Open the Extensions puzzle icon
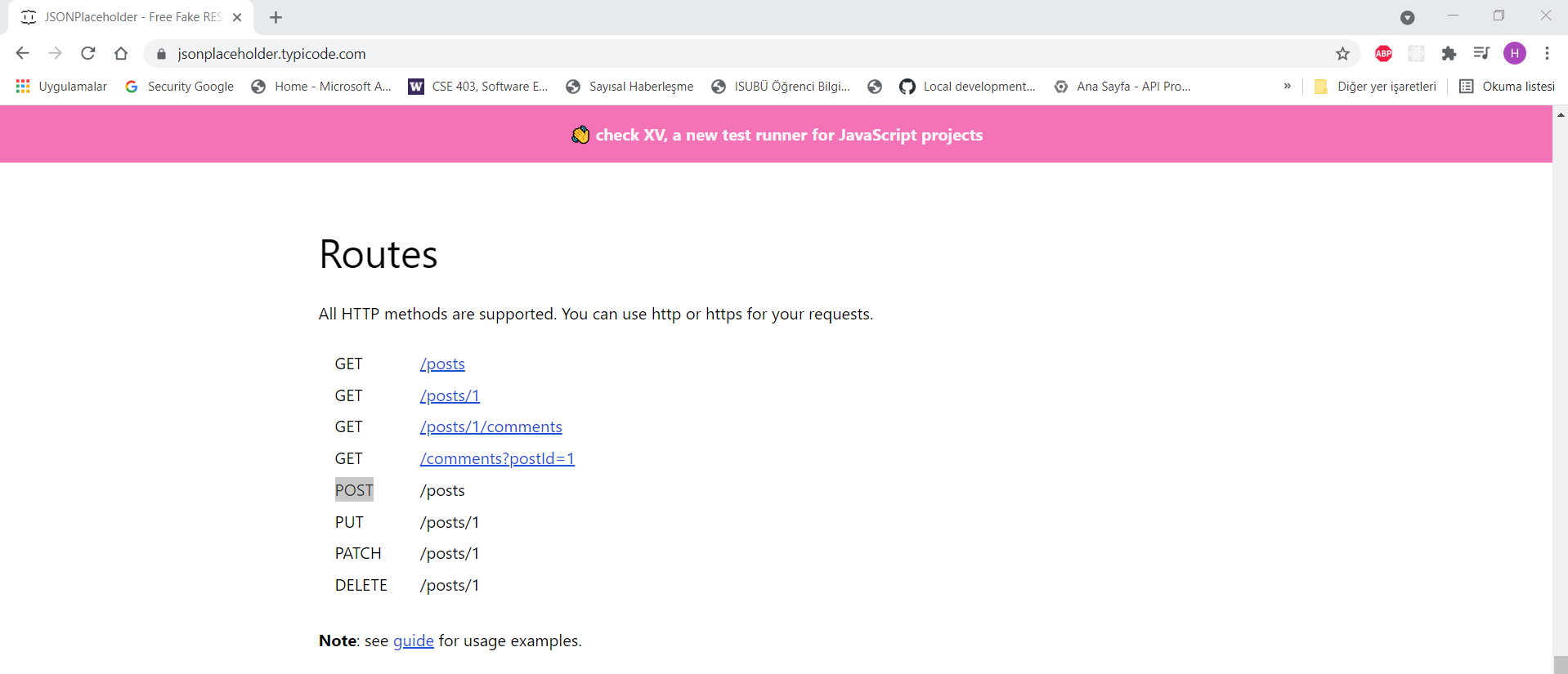1568x674 pixels. pos(1449,54)
